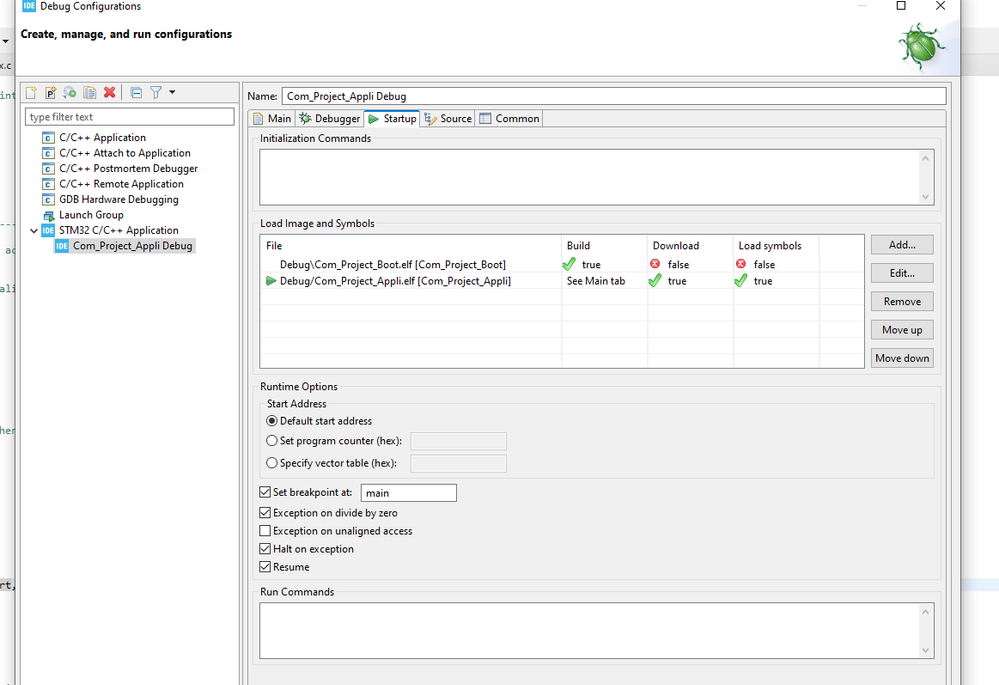Select Set program counter radio button
The width and height of the screenshot is (999, 685).
point(272,441)
